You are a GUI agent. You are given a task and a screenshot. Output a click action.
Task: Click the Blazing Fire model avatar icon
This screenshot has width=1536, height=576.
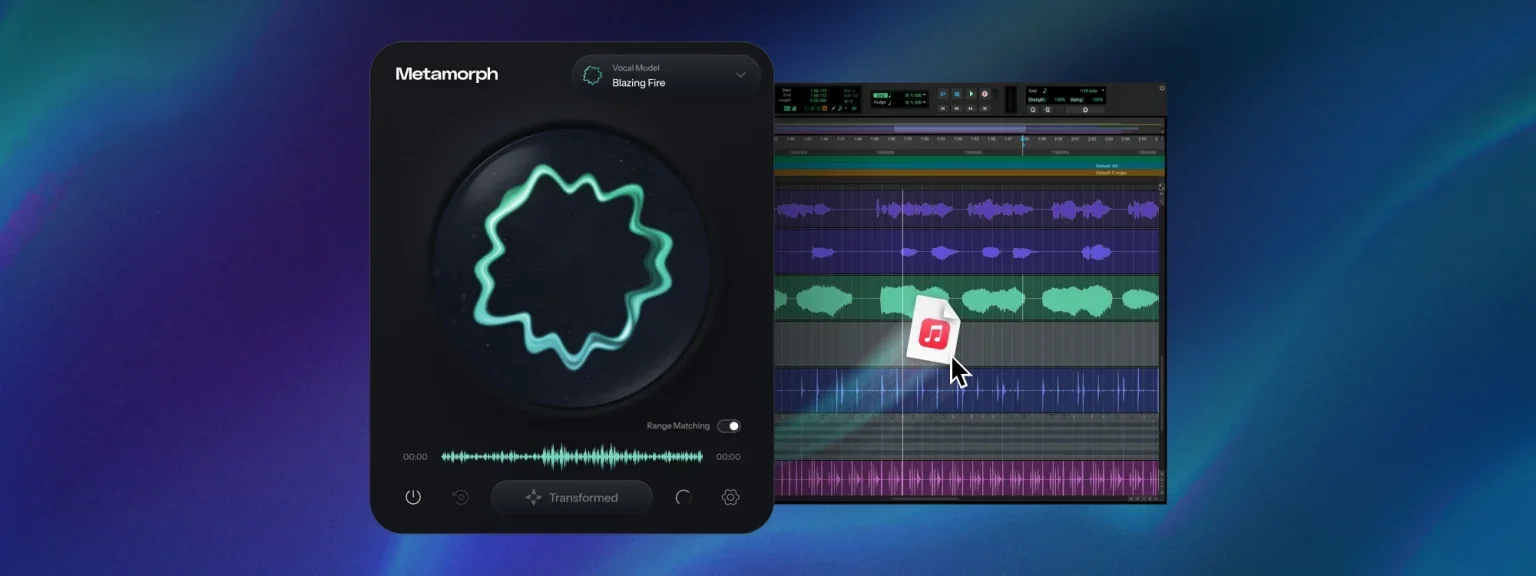pyautogui.click(x=592, y=75)
